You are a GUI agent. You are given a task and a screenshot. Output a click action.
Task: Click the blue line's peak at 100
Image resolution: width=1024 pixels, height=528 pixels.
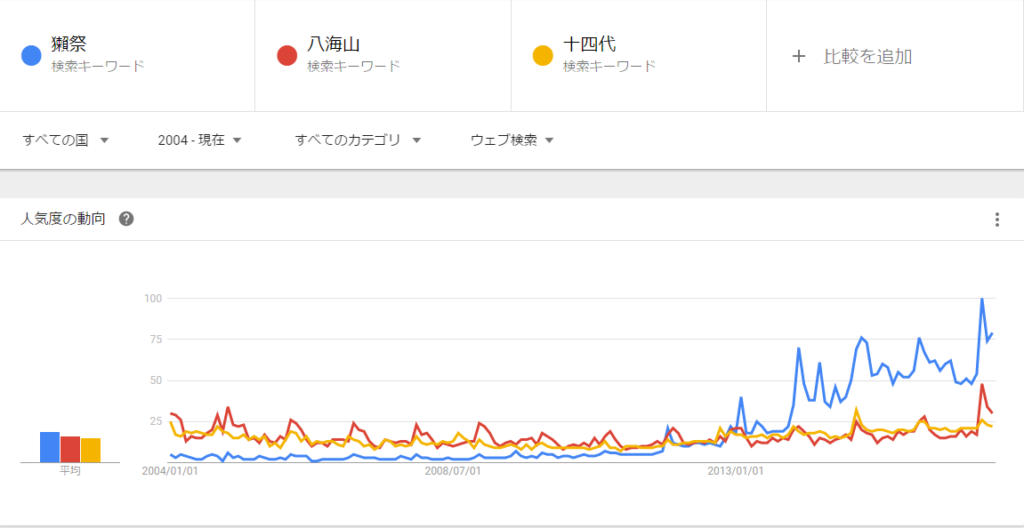(982, 299)
